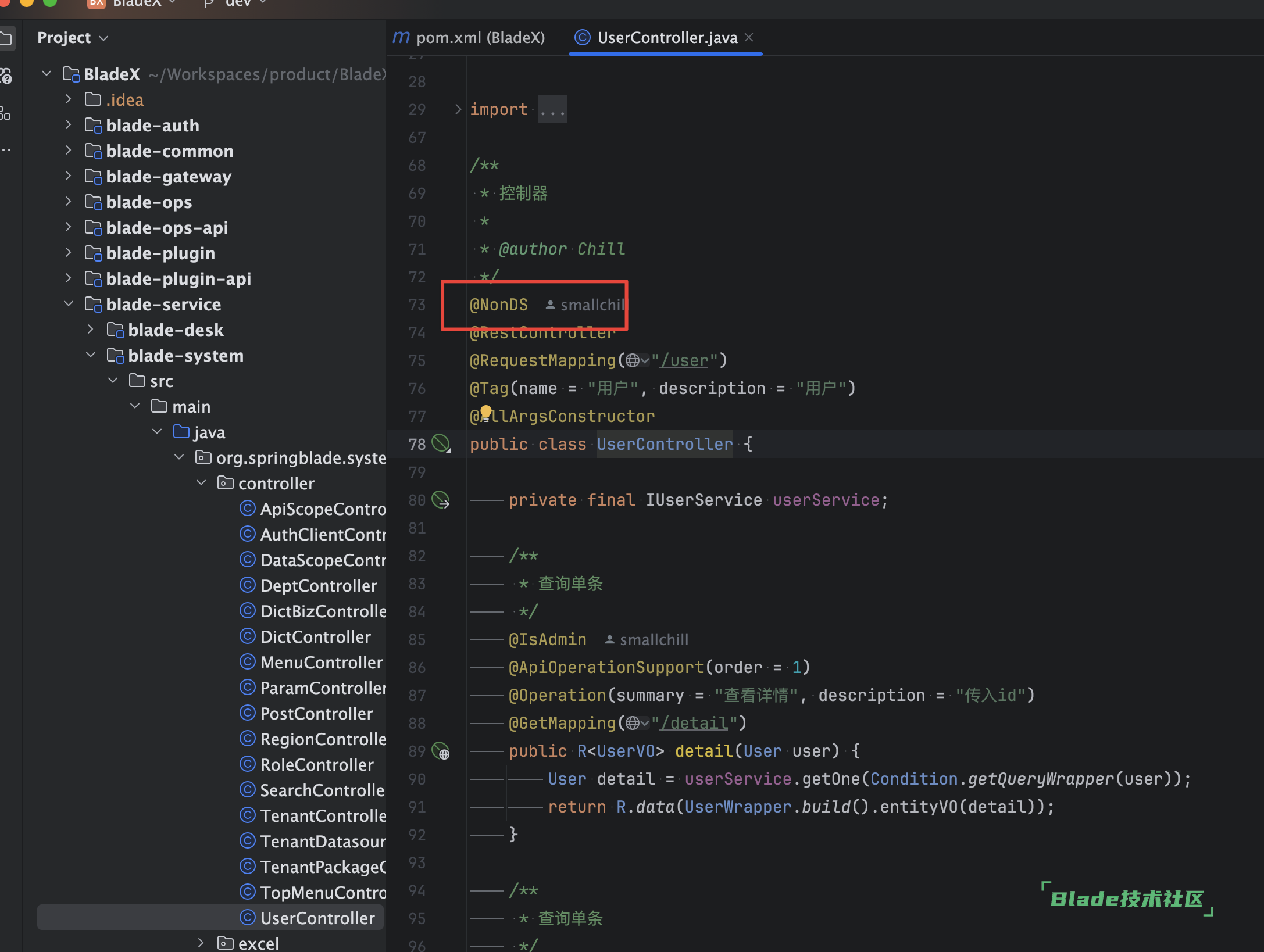Expand the blade-ops module

pyautogui.click(x=69, y=202)
